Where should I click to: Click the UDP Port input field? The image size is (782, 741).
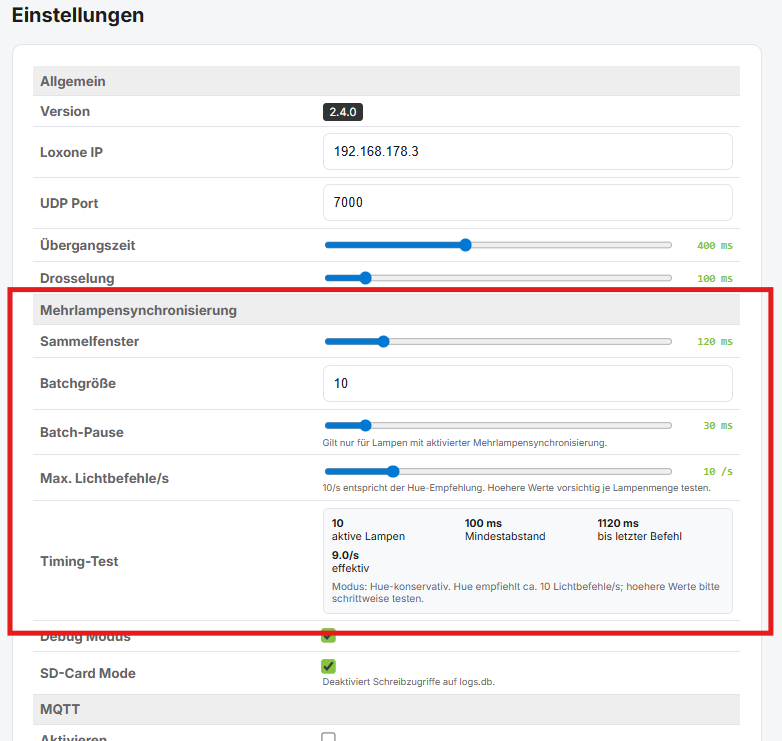[x=528, y=202]
